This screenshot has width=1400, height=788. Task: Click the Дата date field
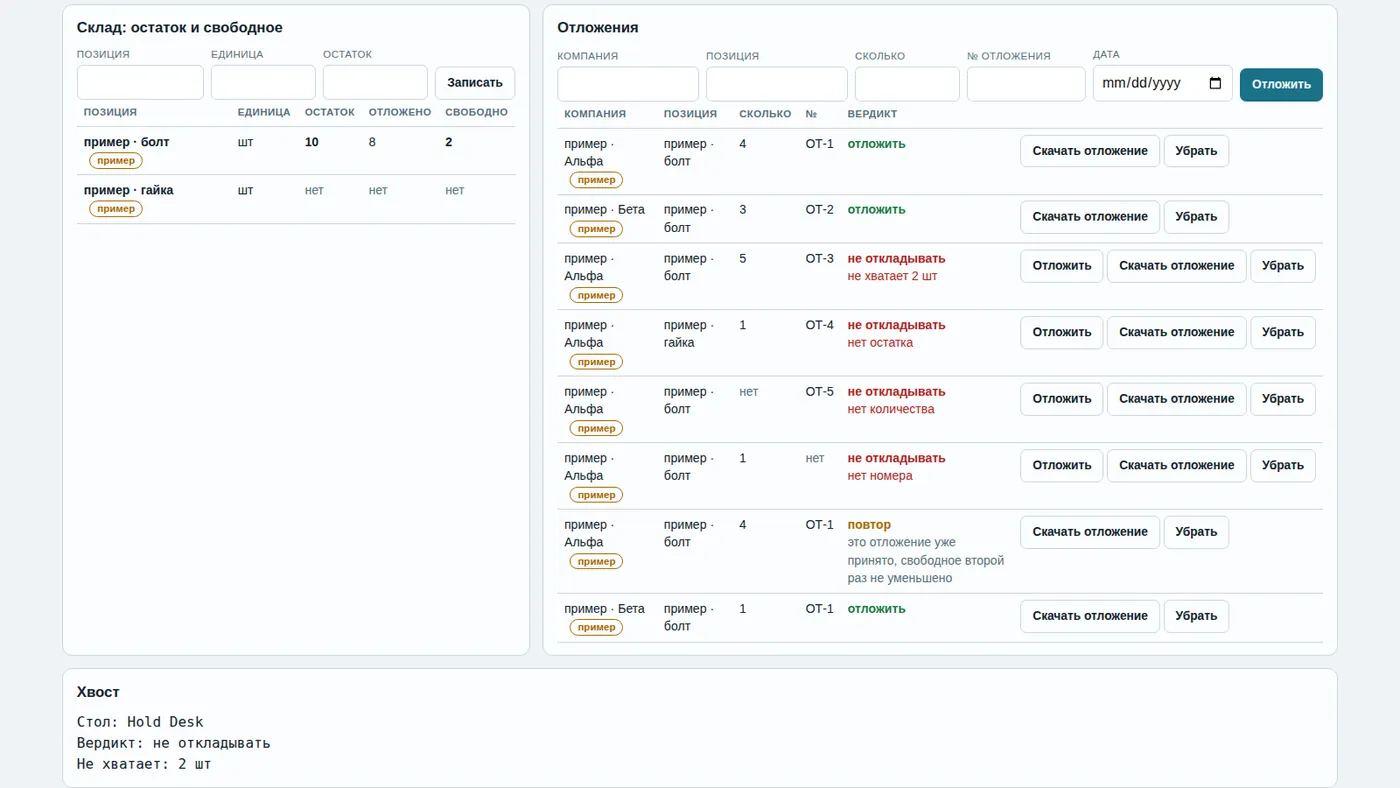coord(1163,84)
